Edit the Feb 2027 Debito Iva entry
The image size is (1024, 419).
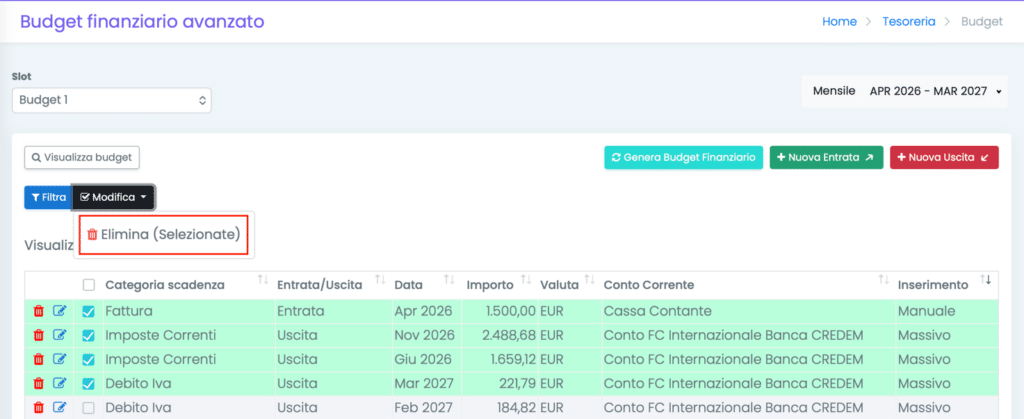coord(59,407)
